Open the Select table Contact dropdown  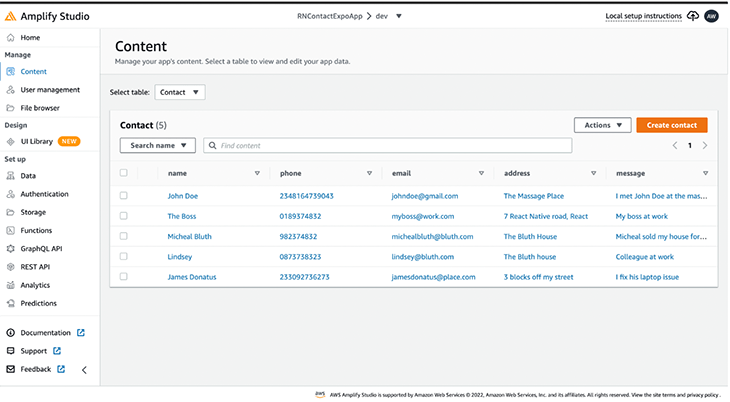pyautogui.click(x=180, y=92)
